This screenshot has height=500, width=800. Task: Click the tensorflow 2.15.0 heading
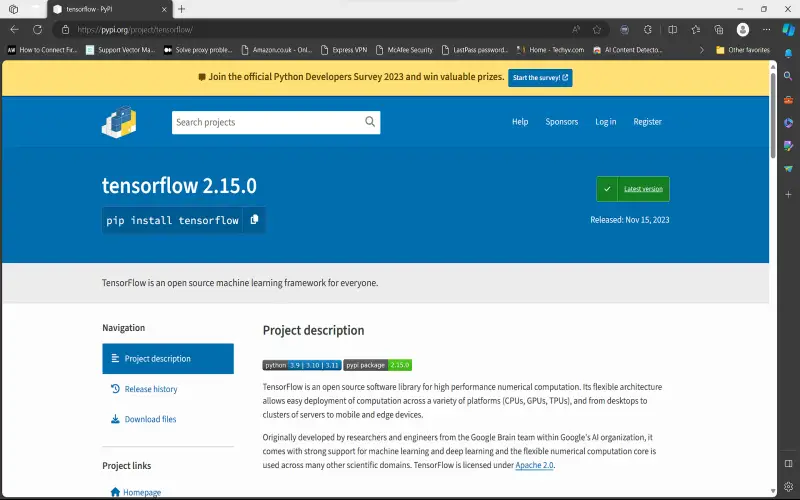(x=179, y=186)
